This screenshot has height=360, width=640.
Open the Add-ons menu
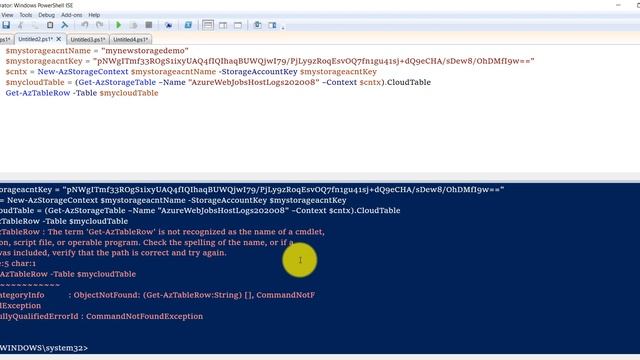(72, 15)
